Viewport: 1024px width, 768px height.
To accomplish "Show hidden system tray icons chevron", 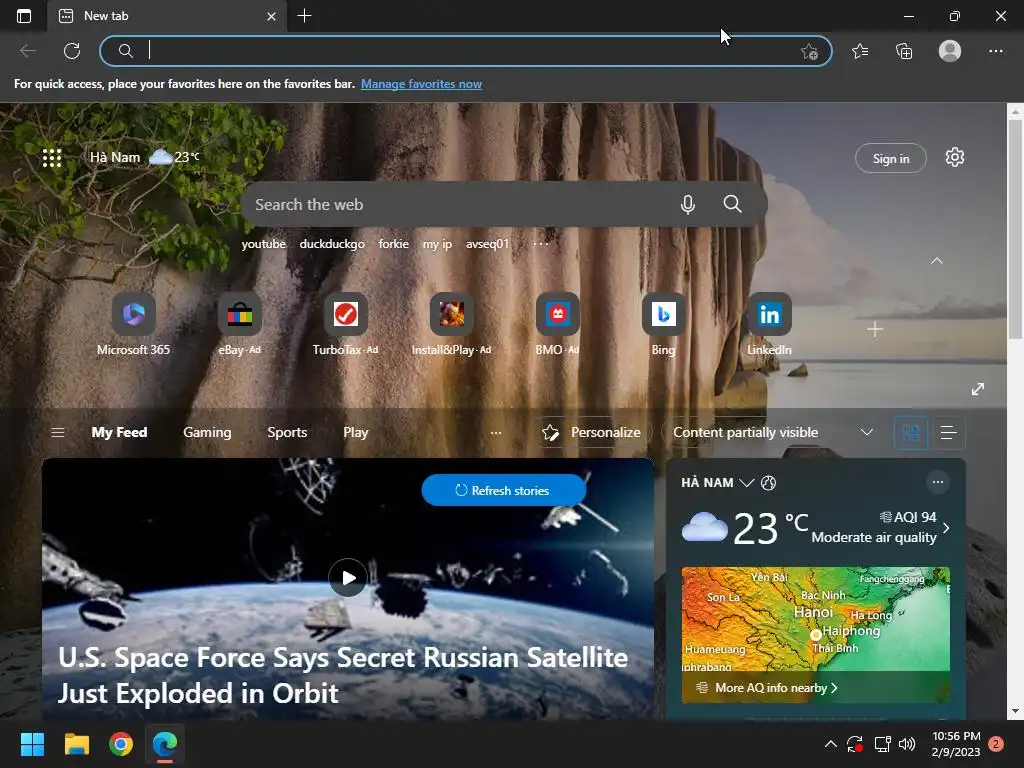I will click(831, 744).
